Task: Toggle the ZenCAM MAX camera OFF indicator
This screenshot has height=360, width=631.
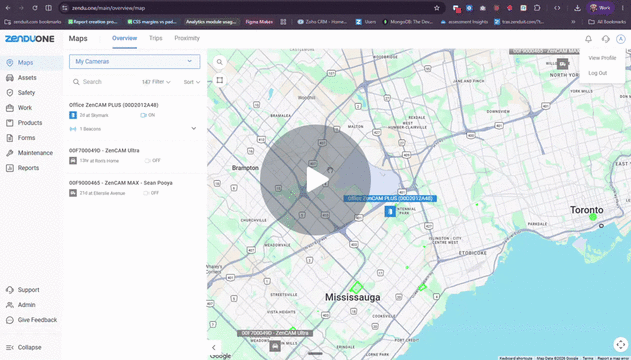Action: pos(151,193)
